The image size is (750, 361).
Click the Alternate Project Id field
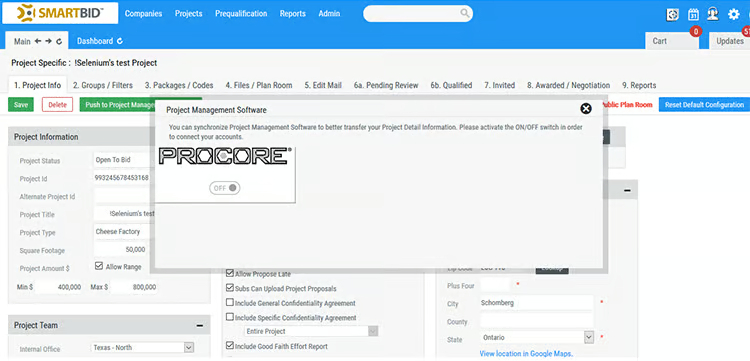(124, 196)
